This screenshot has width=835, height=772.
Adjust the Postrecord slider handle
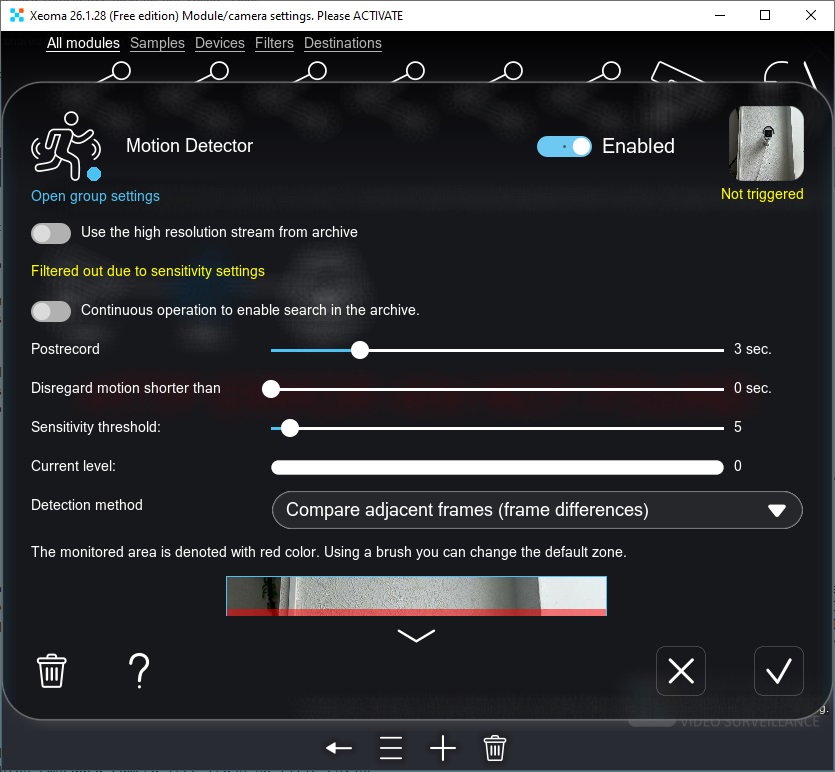(x=360, y=350)
